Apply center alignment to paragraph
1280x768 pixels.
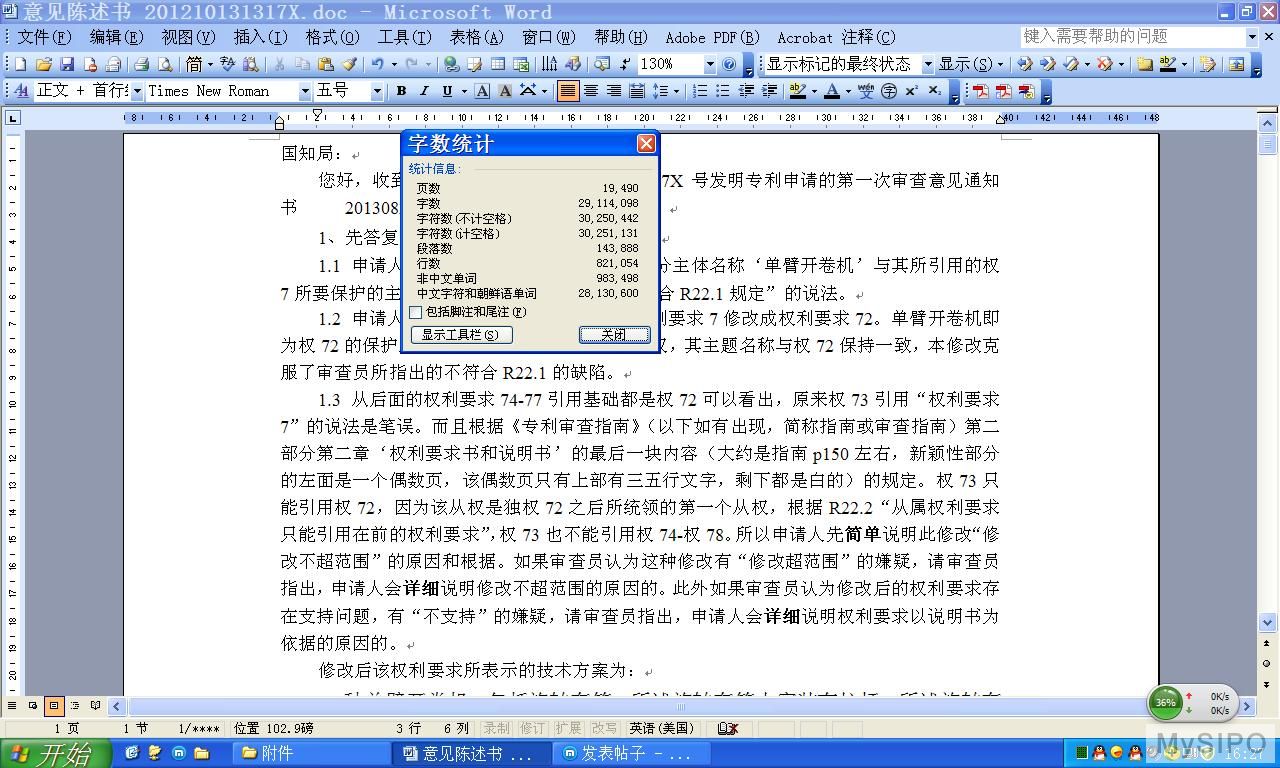pos(591,91)
